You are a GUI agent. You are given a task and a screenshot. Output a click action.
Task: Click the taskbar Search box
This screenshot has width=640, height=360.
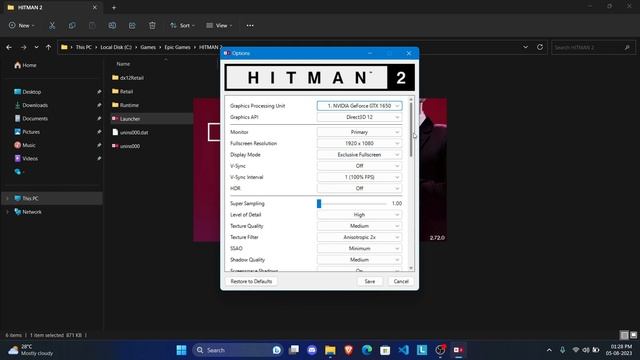point(238,350)
